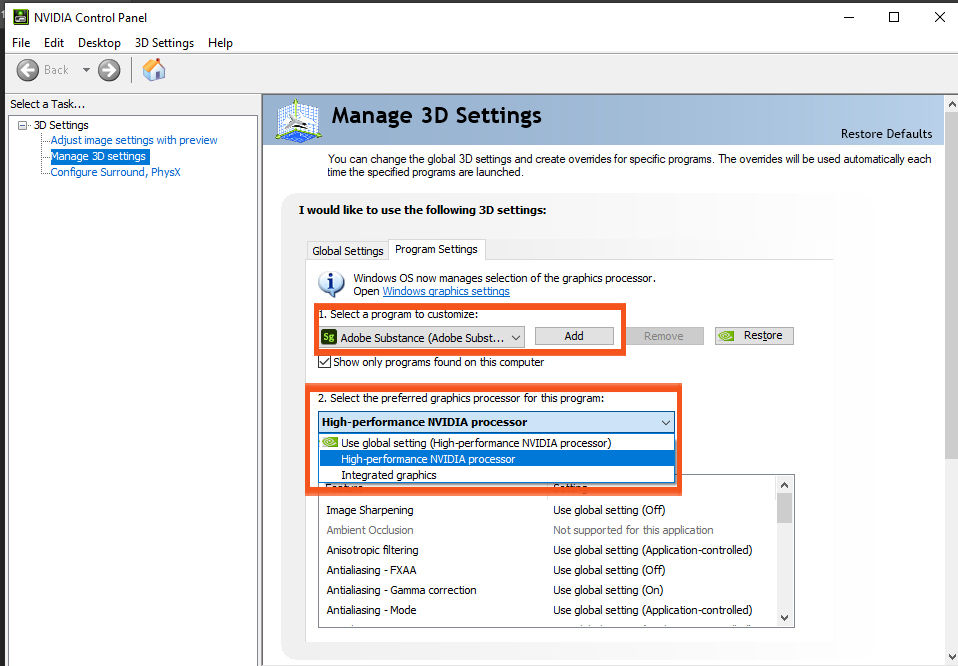Click the Forward arrow icon
Screen dimensions: 958x666
(109, 70)
